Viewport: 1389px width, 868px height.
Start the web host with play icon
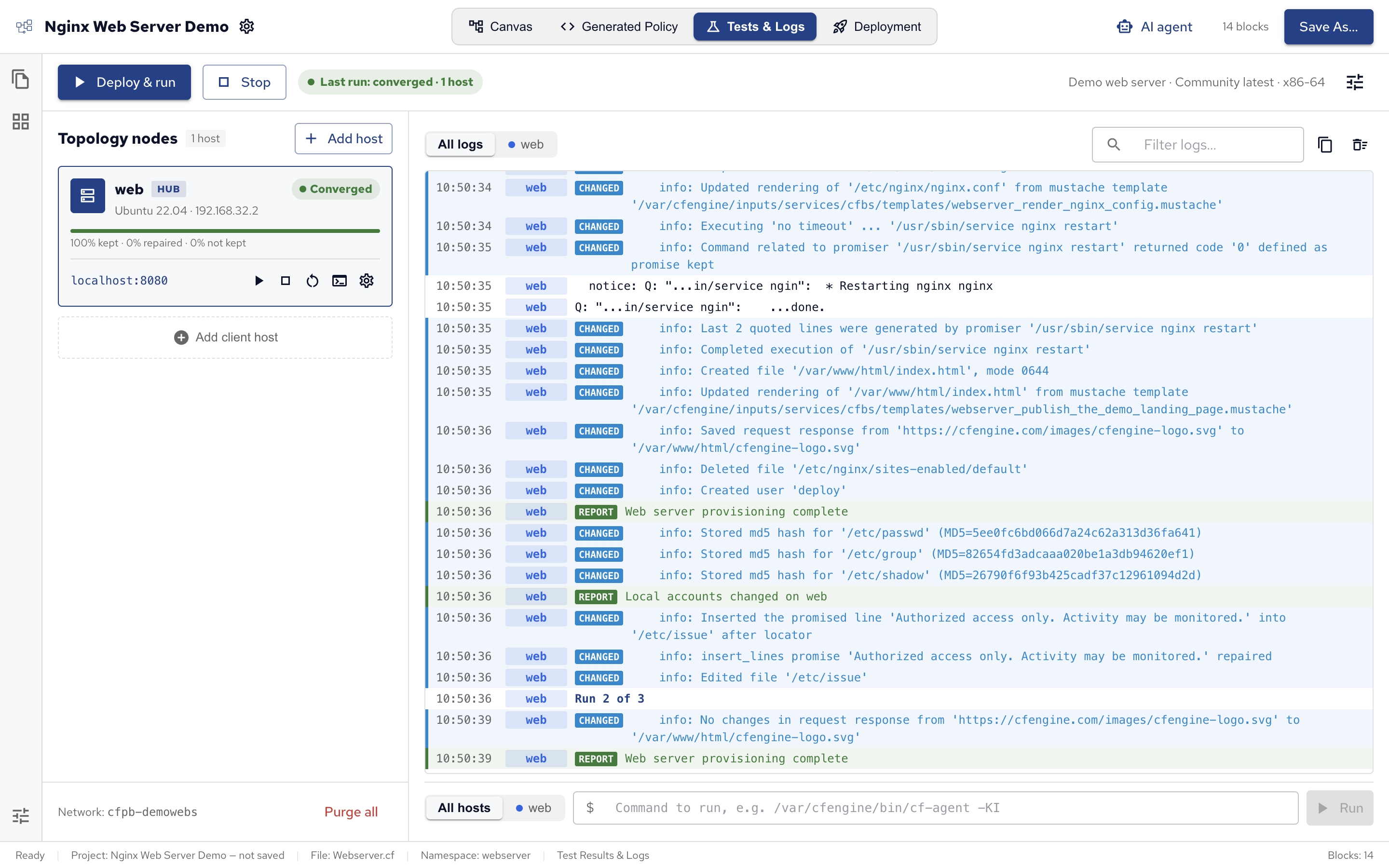coord(259,281)
